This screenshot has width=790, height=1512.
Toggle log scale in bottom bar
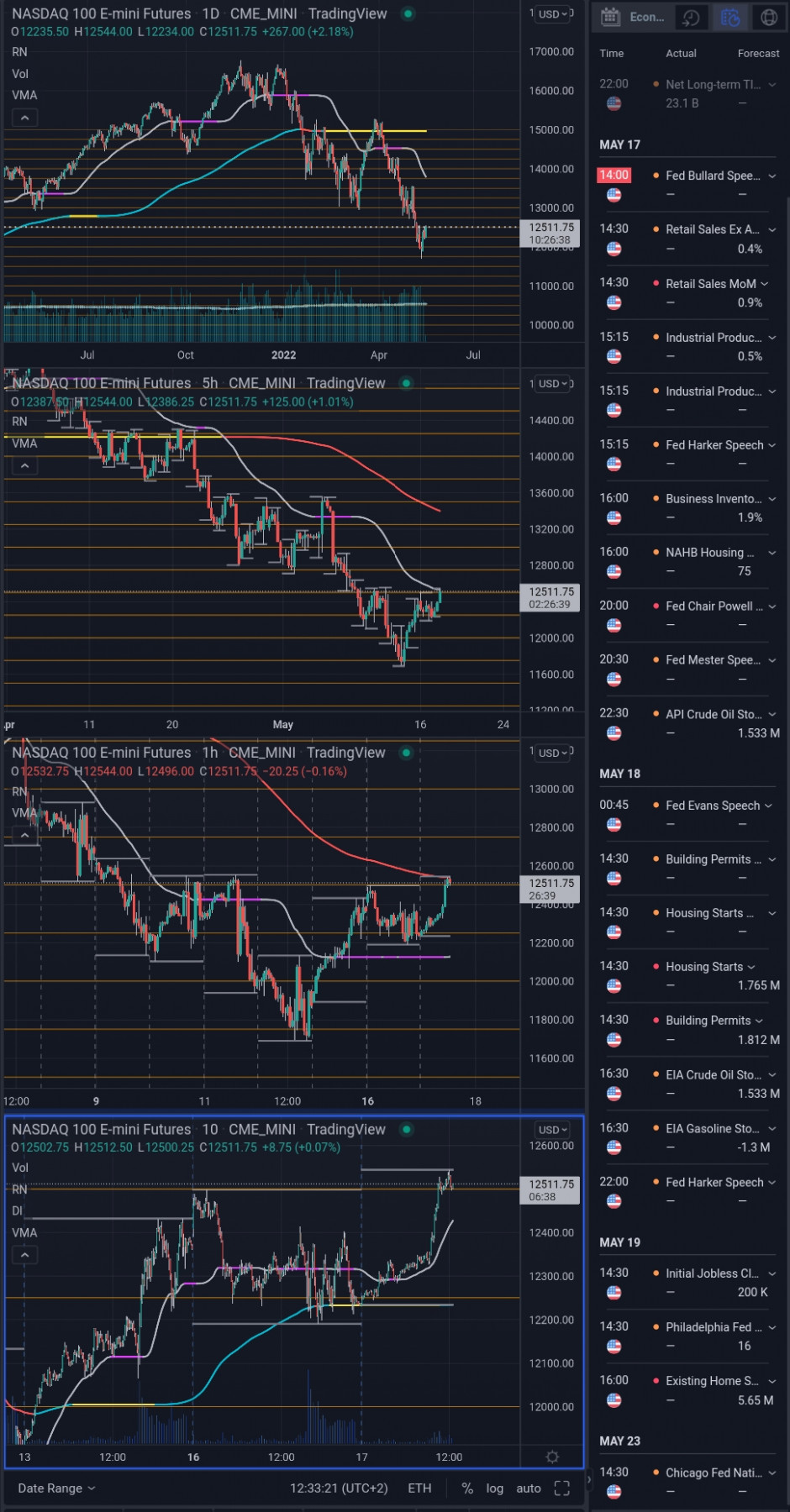(x=495, y=1488)
